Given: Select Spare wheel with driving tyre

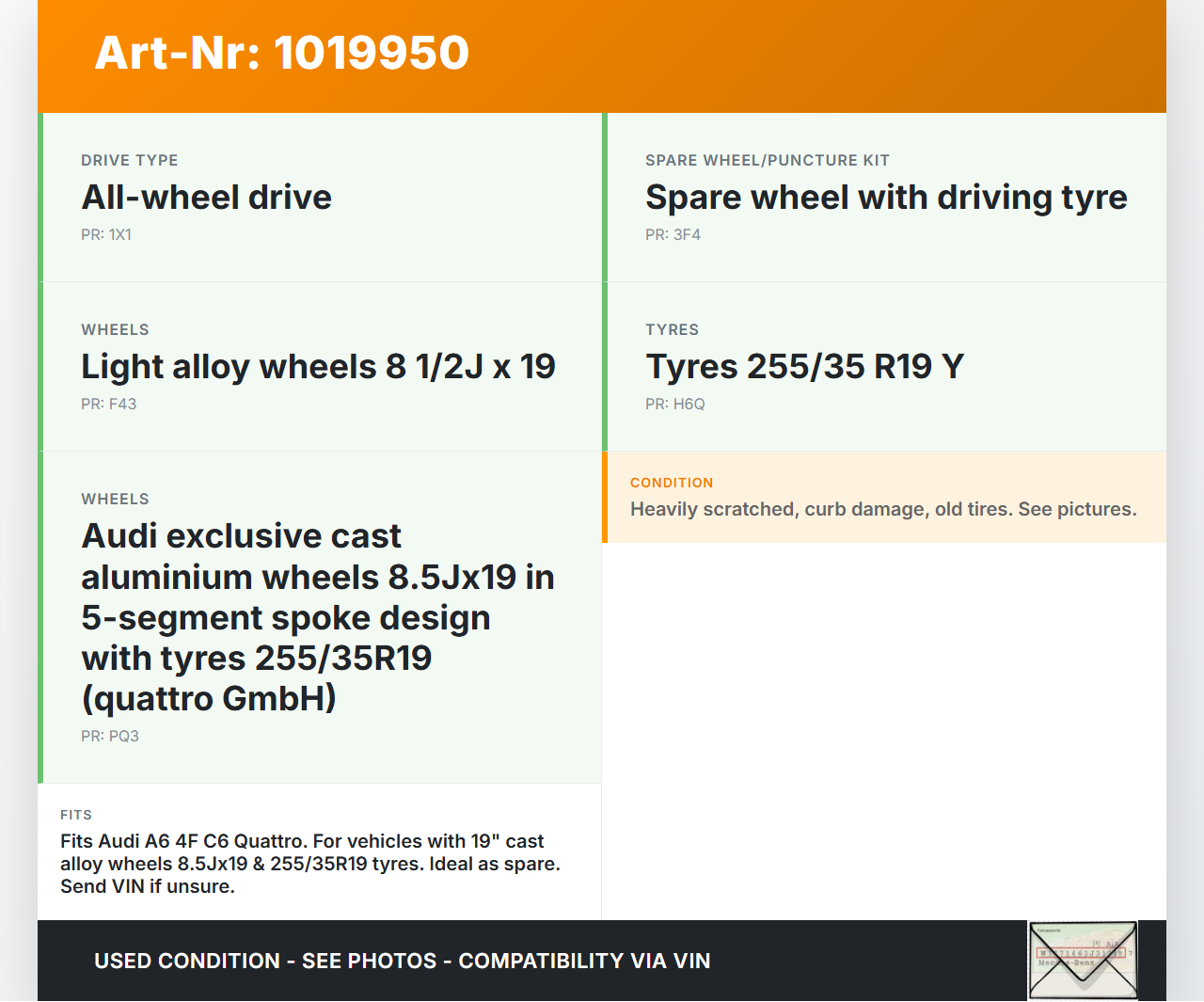Looking at the screenshot, I should pyautogui.click(x=885, y=198).
